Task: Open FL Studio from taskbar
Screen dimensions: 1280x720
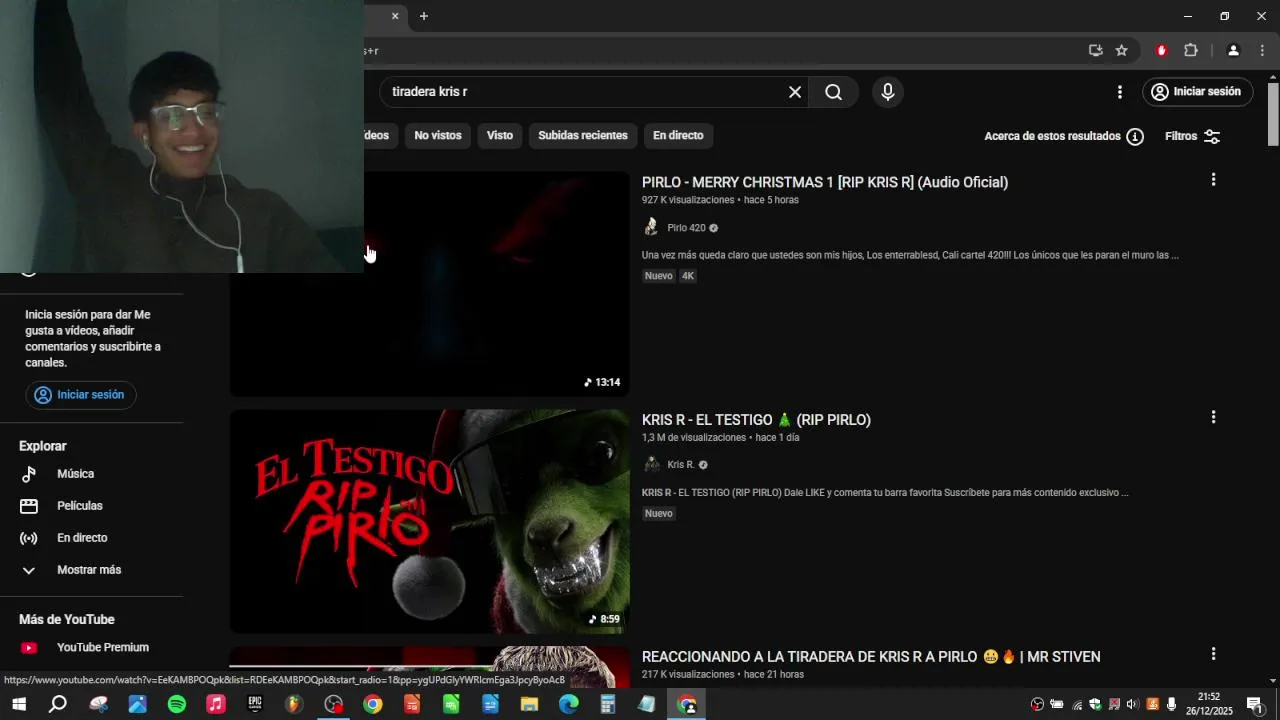Action: pos(294,705)
